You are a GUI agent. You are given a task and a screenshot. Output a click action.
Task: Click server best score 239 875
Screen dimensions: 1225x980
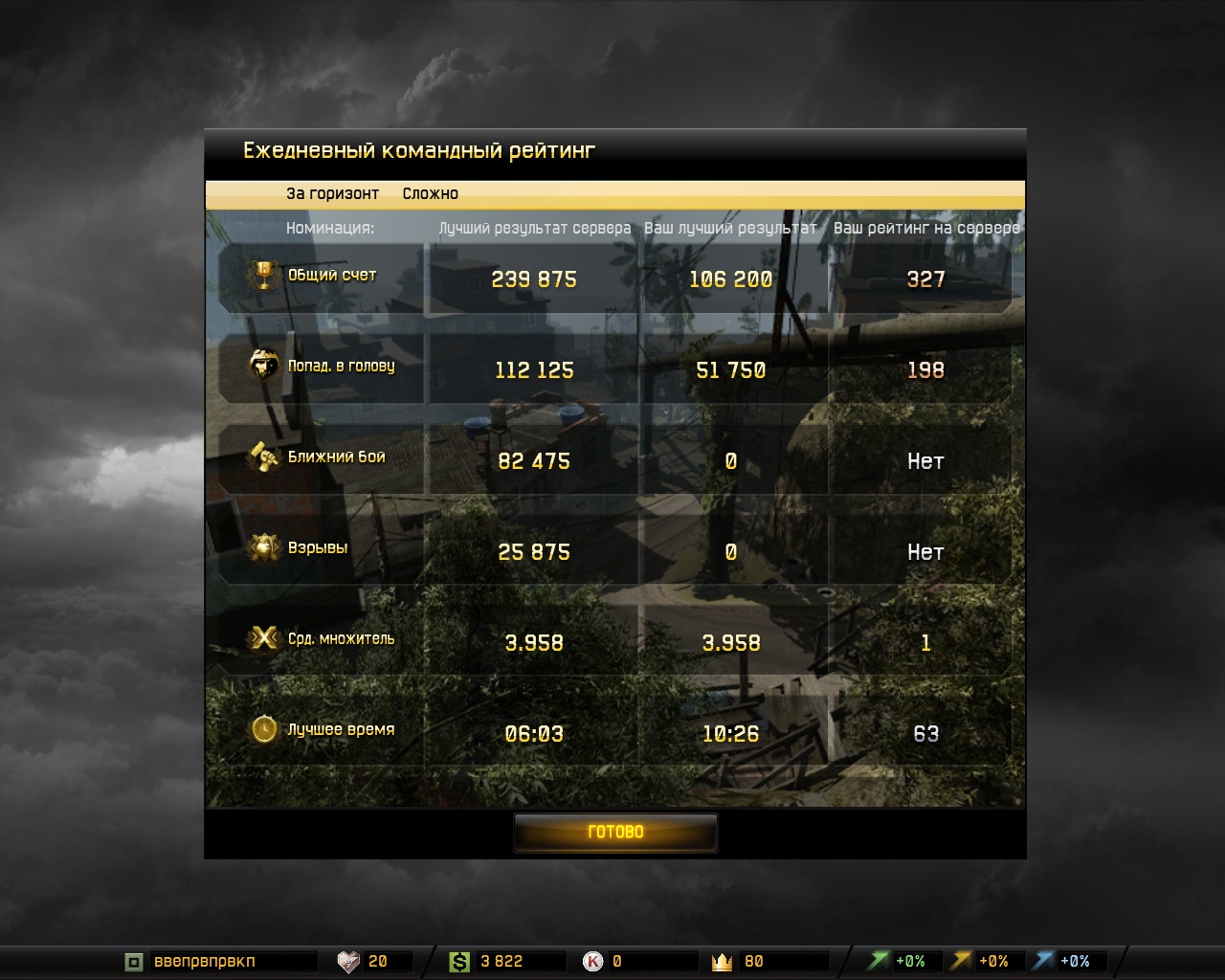pos(534,279)
